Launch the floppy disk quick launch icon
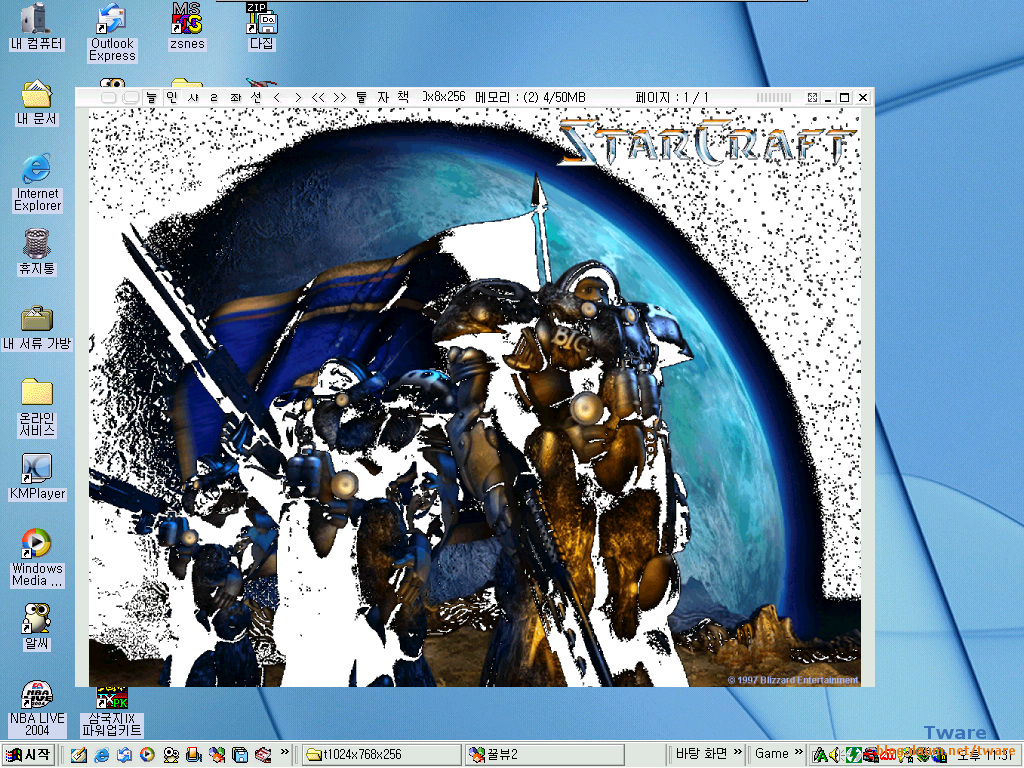The image size is (1024, 768). 240,755
